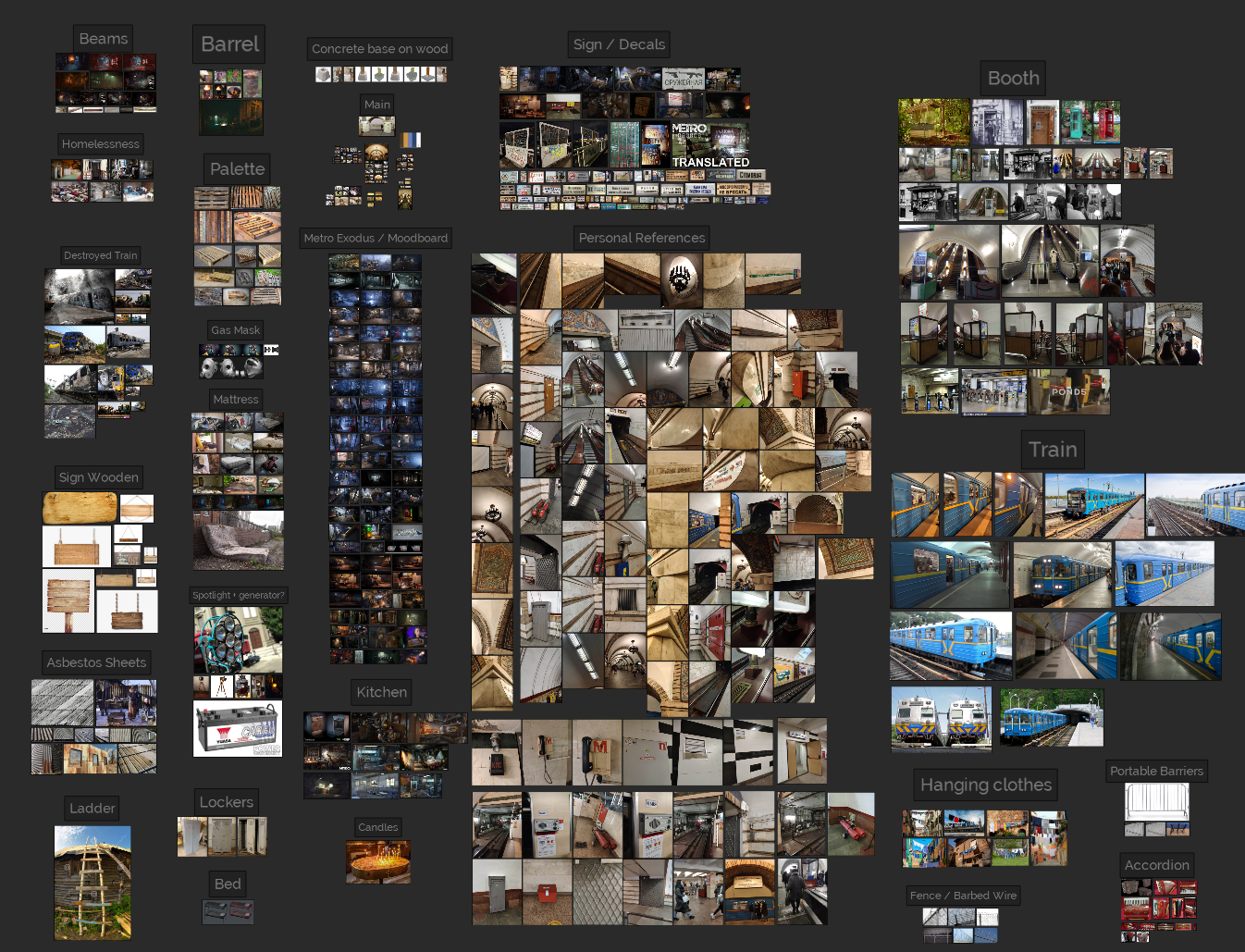The image size is (1245, 952).
Task: Select the 'Sign Wooden' heading
Action: tap(99, 477)
